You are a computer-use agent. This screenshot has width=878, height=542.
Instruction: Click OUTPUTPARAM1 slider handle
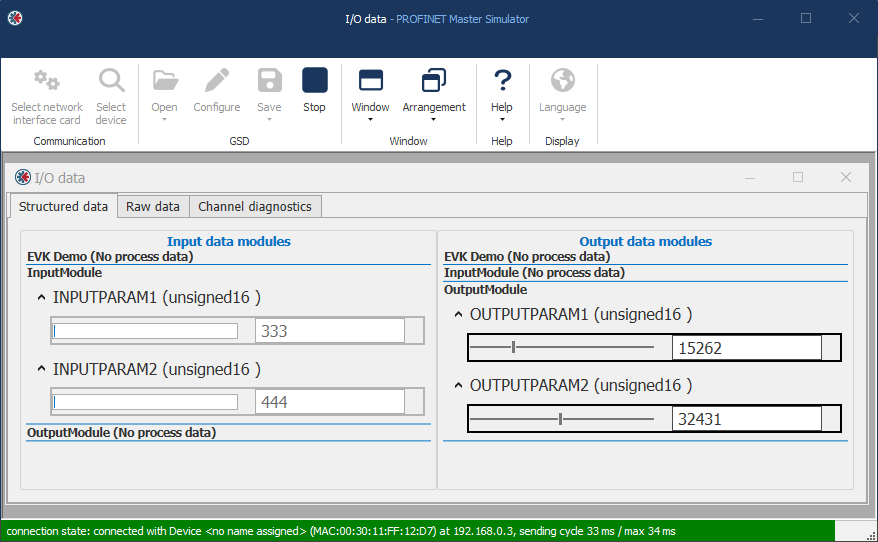(x=513, y=348)
